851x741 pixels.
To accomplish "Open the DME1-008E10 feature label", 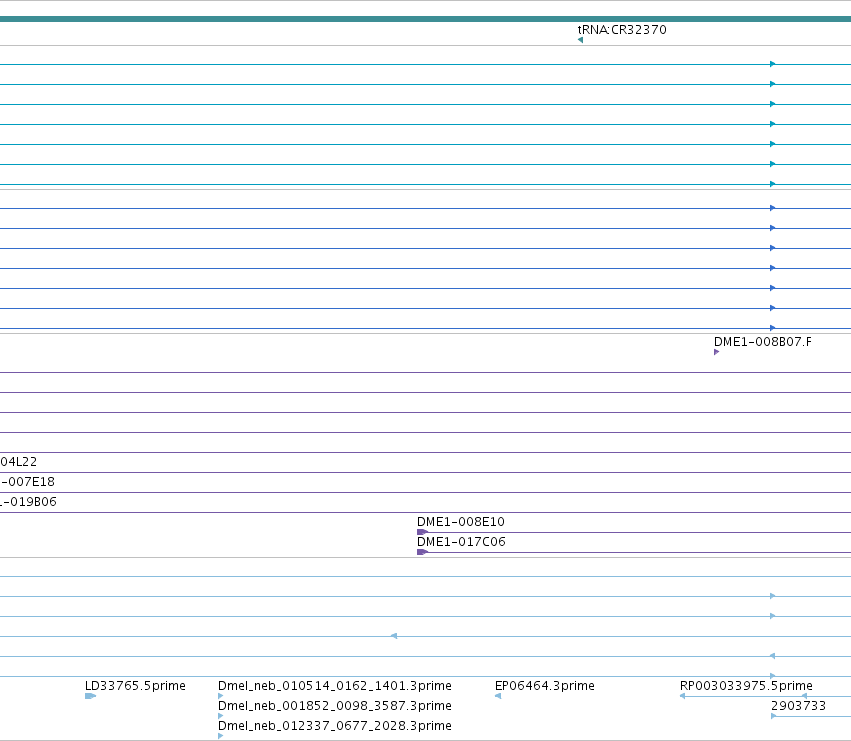I will point(461,522).
